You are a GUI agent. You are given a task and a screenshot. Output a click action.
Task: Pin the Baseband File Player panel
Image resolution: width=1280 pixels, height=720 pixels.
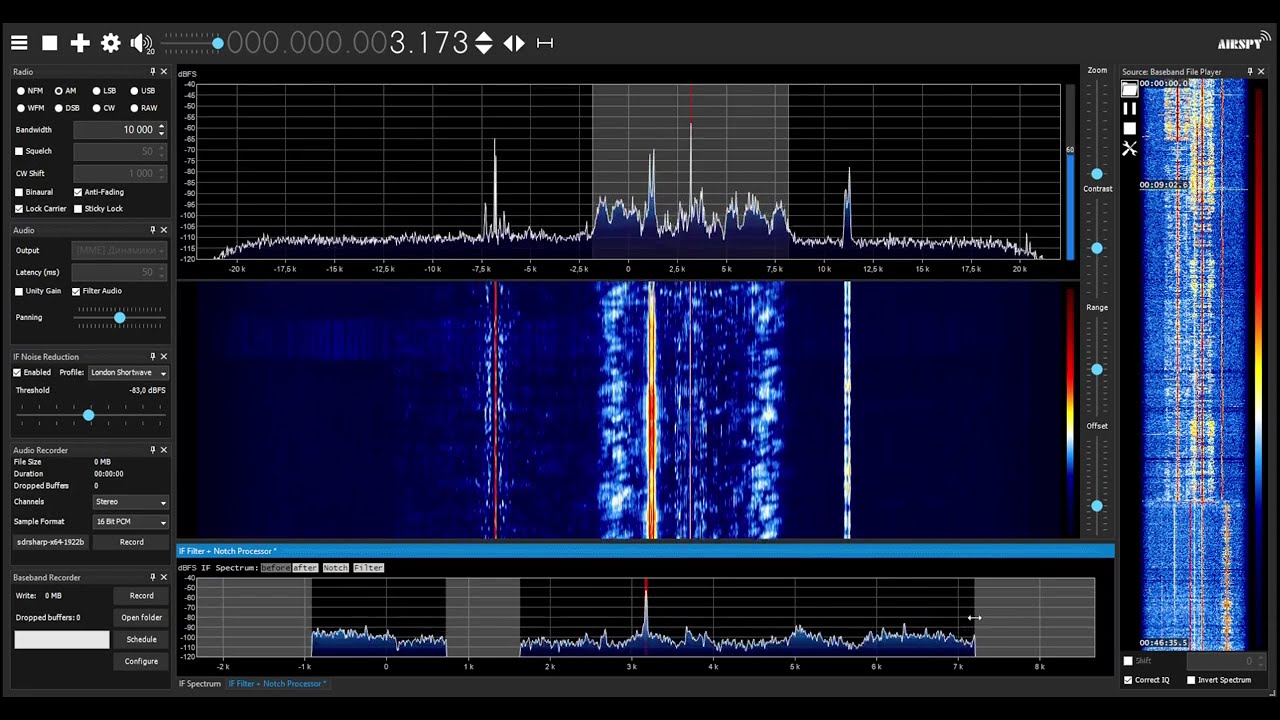(x=1249, y=72)
